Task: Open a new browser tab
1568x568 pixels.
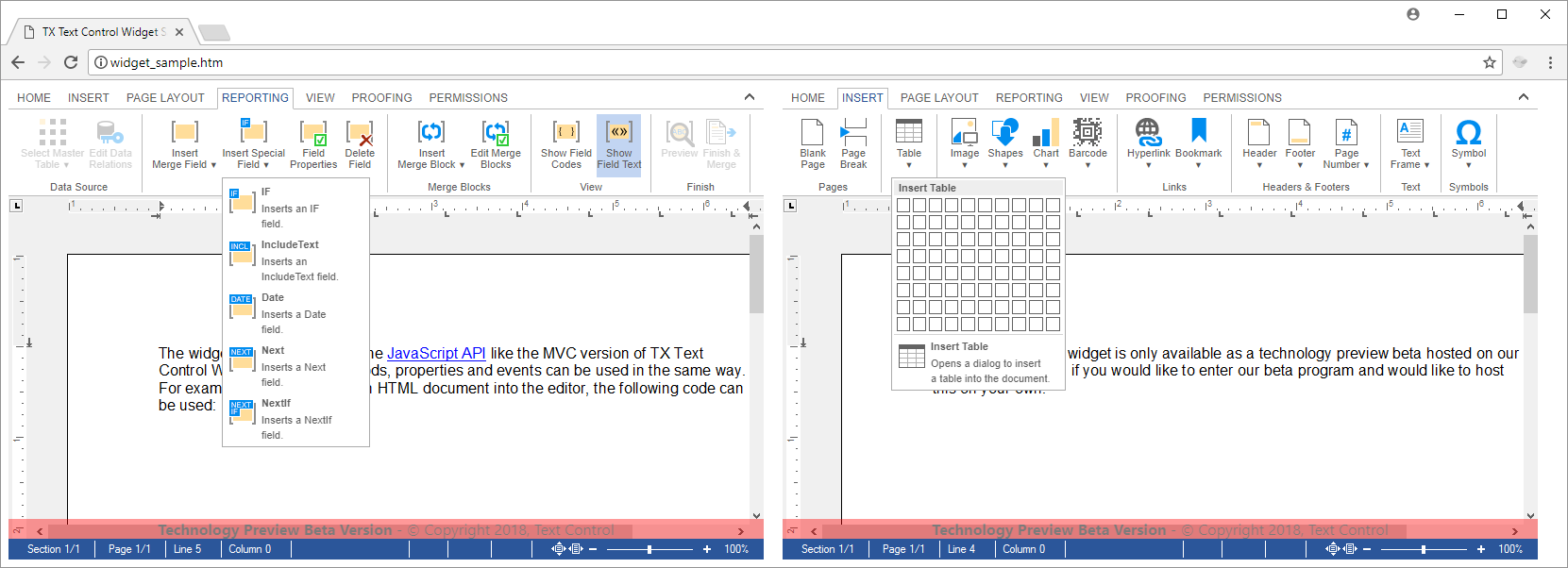Action: [214, 33]
